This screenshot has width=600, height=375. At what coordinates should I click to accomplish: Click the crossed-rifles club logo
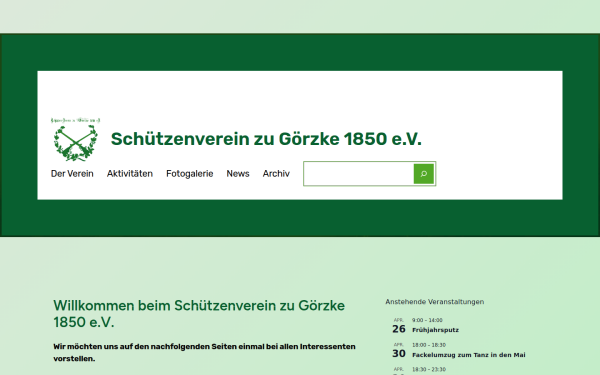[75, 139]
